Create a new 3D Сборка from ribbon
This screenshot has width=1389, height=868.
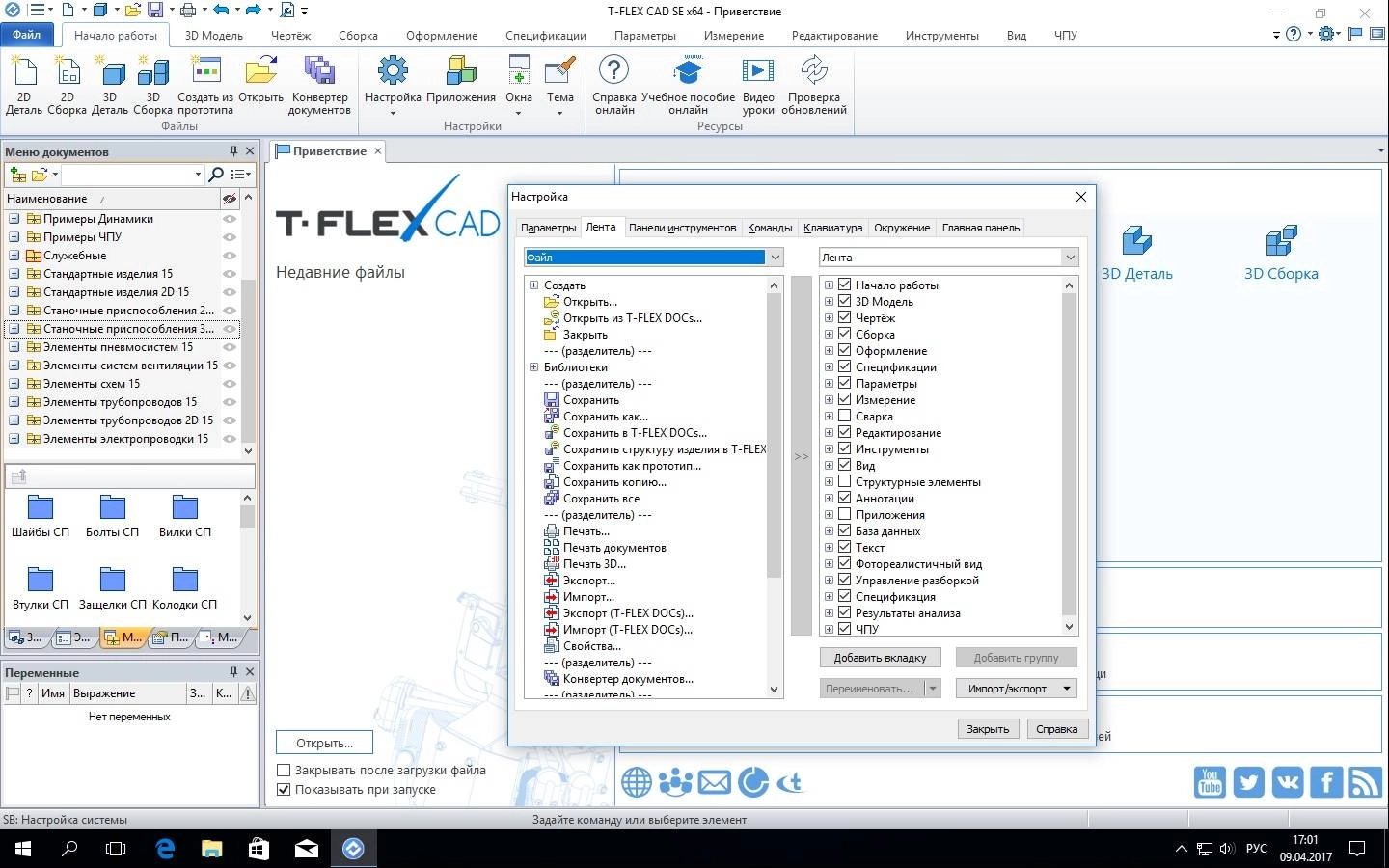click(x=152, y=85)
